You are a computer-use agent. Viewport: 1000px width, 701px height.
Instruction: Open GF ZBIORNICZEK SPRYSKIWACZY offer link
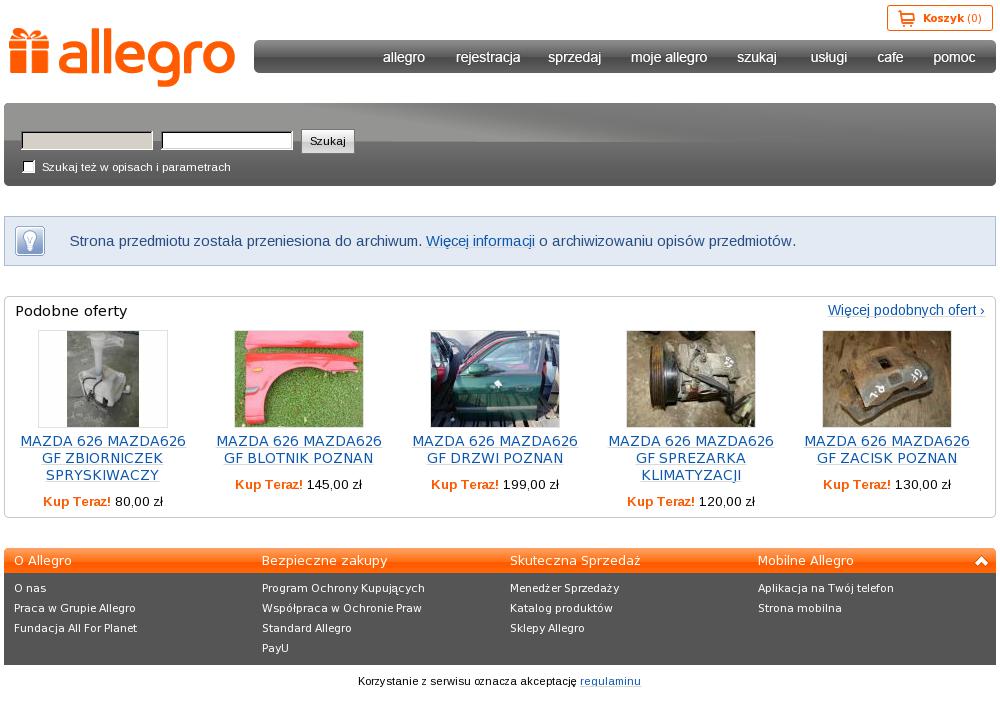103,458
